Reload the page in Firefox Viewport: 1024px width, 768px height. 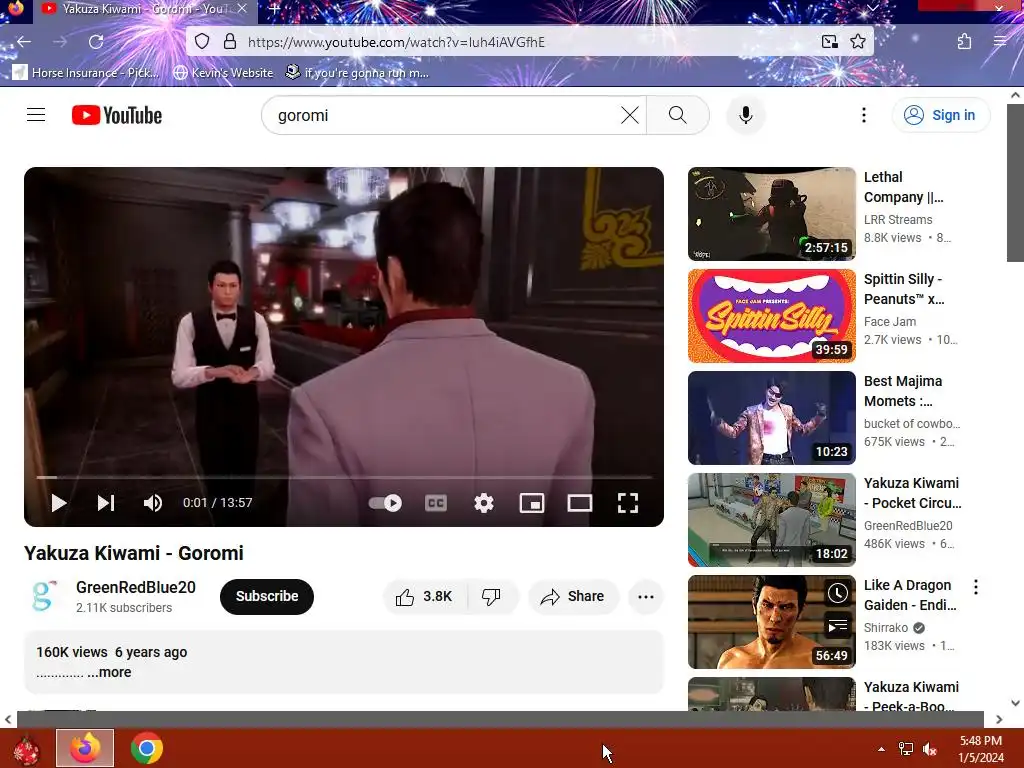96,42
